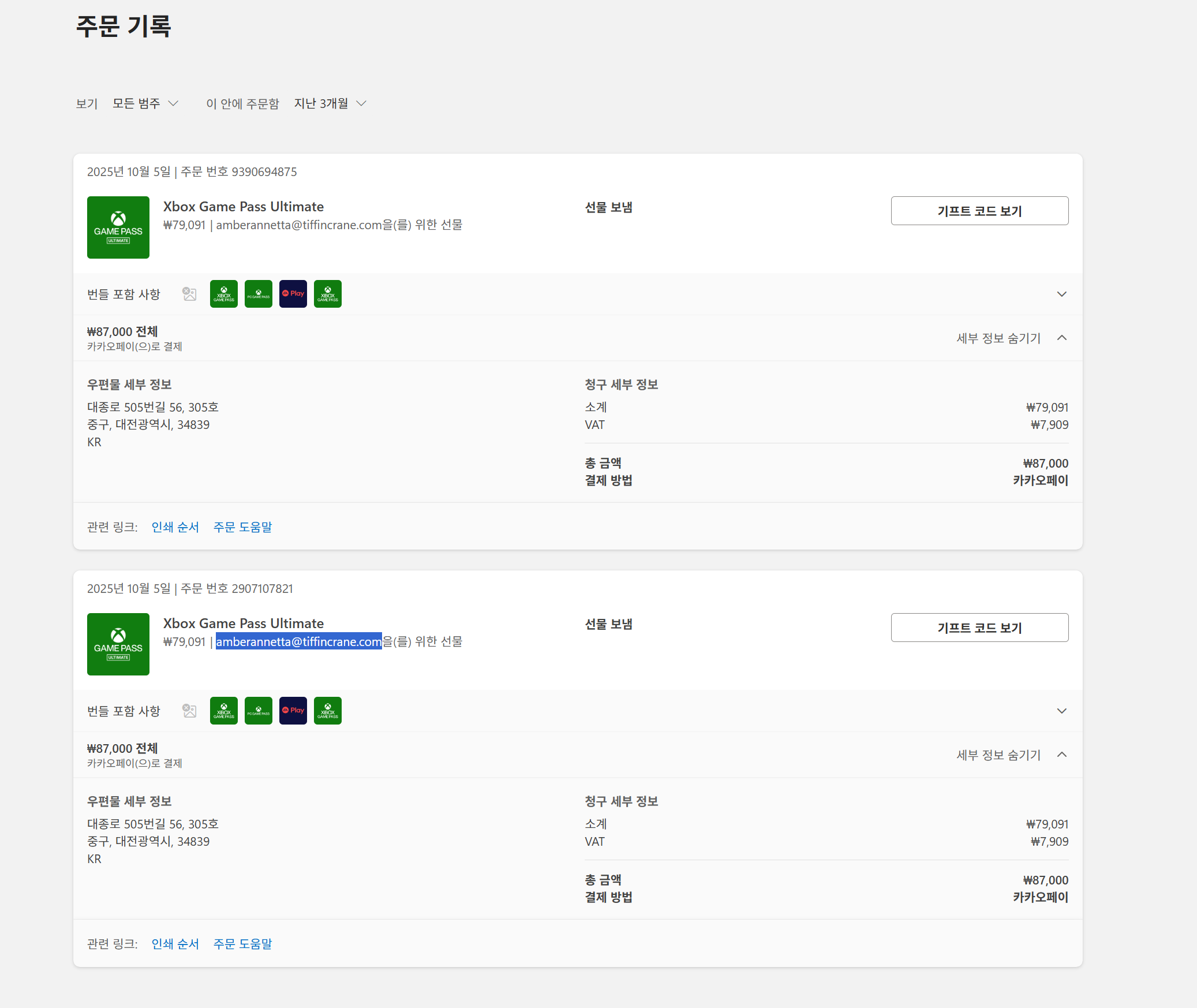Viewport: 1197px width, 1008px height.
Task: Click 번들 포함 사항 label in order 9390694875
Action: [124, 294]
